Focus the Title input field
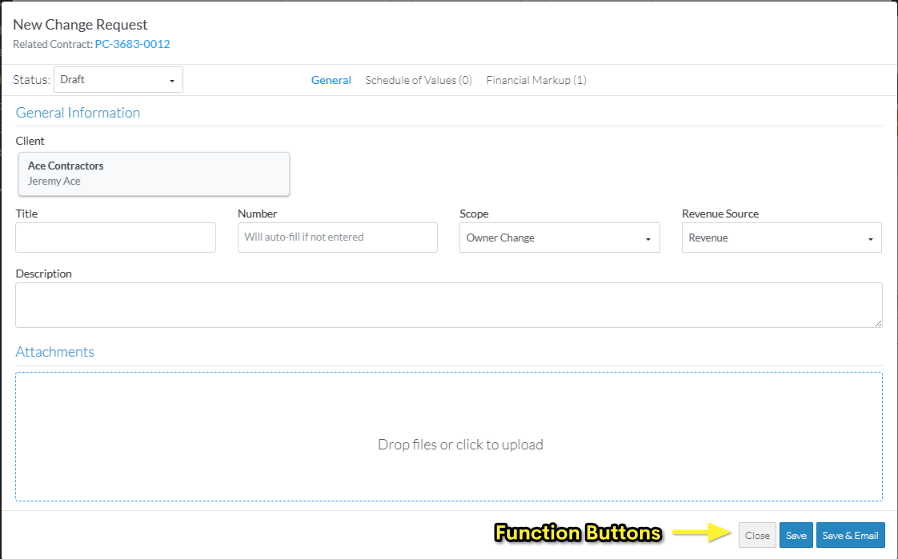Screen dimensions: 898x559 point(116,238)
